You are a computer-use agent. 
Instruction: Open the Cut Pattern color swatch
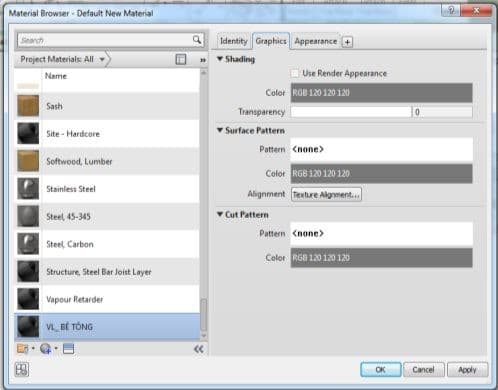(x=381, y=258)
